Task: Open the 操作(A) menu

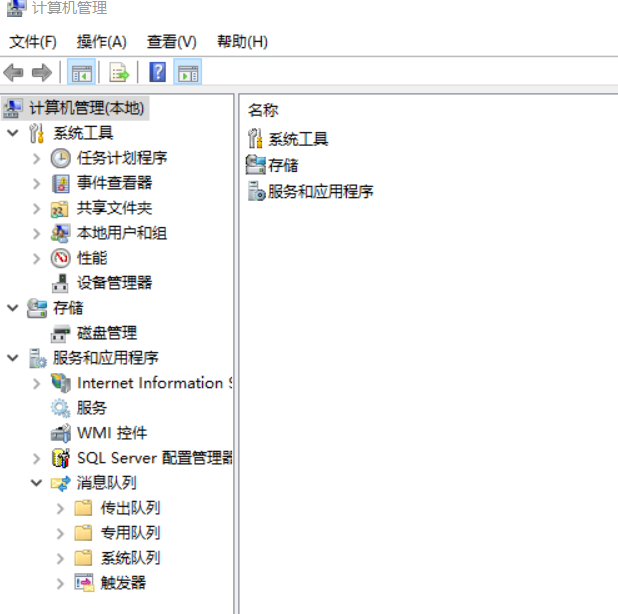Action: pos(102,42)
